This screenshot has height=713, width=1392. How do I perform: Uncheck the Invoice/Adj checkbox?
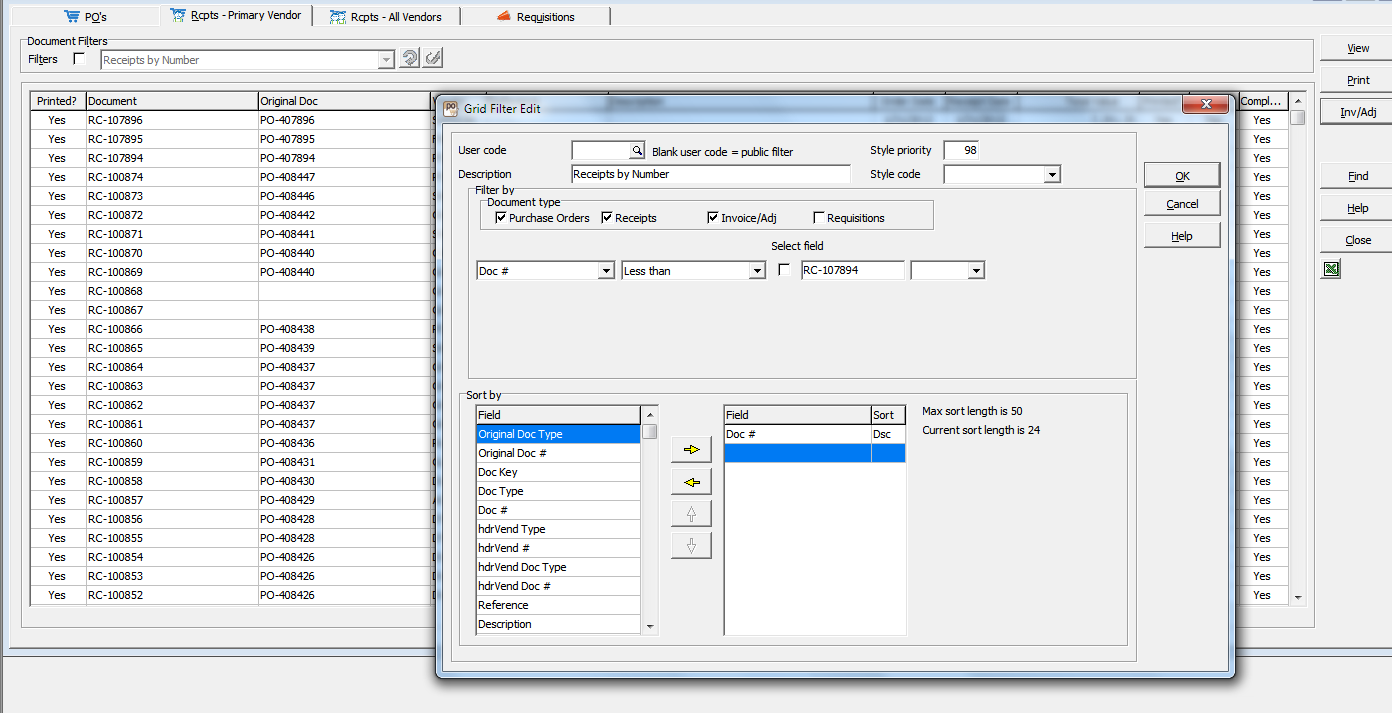click(713, 218)
